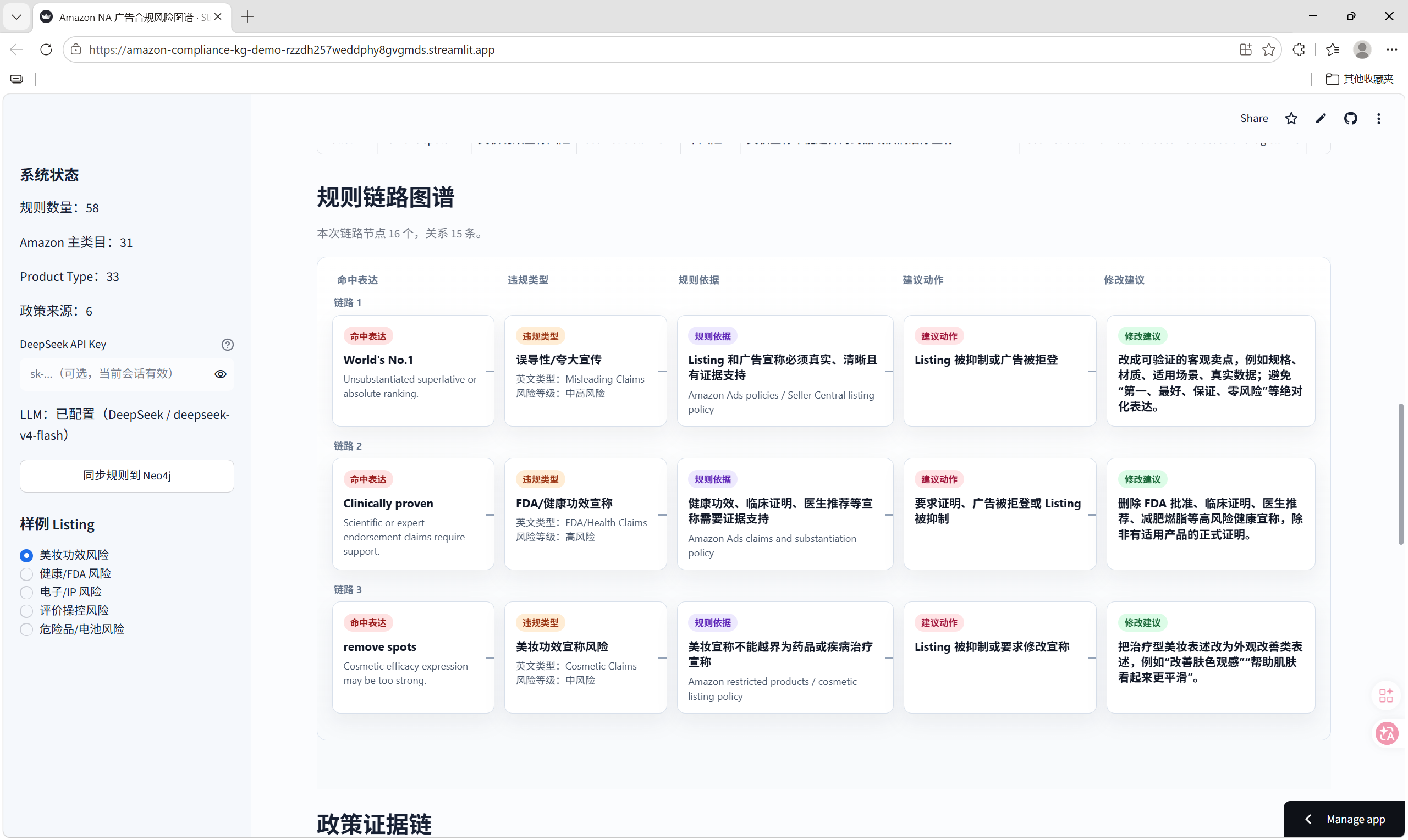Image resolution: width=1408 pixels, height=840 pixels.
Task: Open browser extensions menu
Action: [x=1299, y=50]
